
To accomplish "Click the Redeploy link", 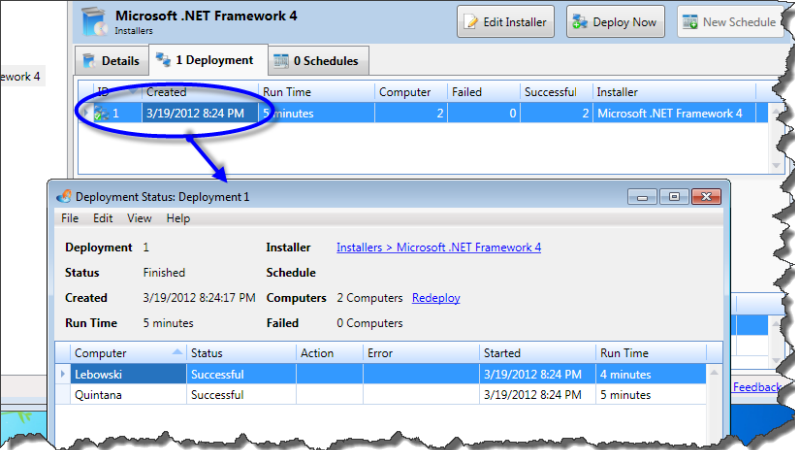I will (436, 298).
